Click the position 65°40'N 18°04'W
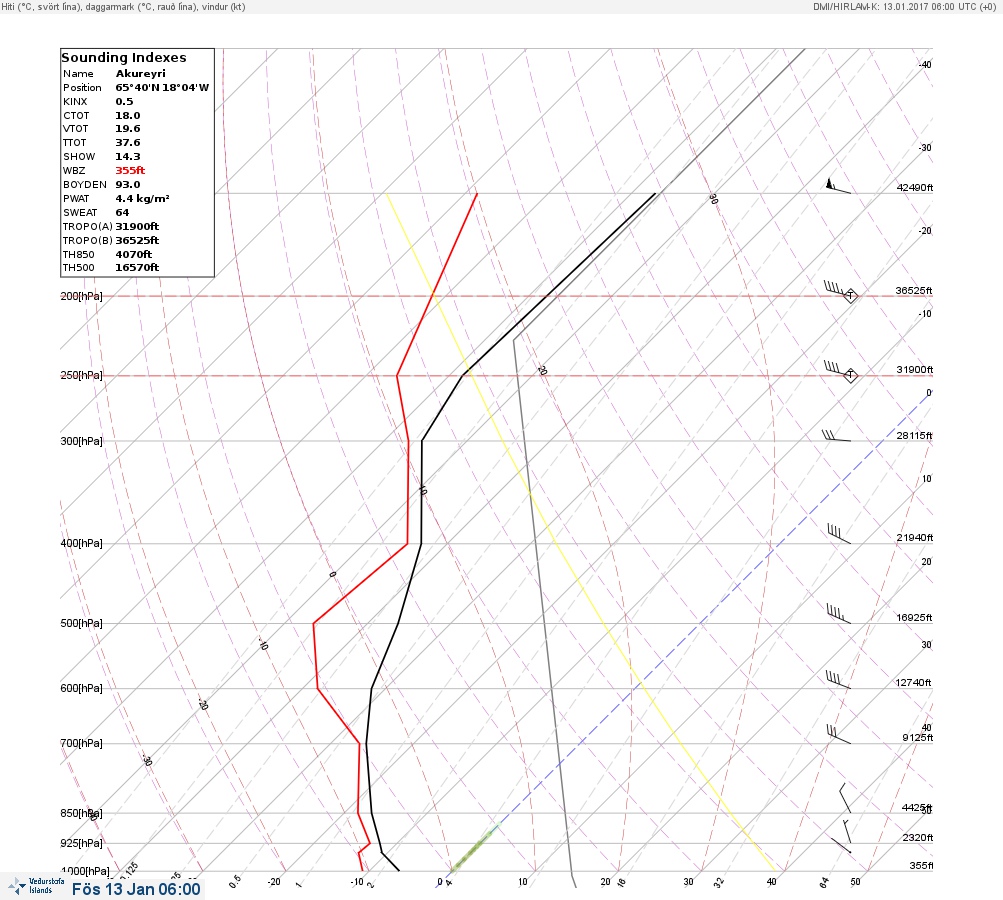This screenshot has height=900, width=1003. [x=162, y=88]
